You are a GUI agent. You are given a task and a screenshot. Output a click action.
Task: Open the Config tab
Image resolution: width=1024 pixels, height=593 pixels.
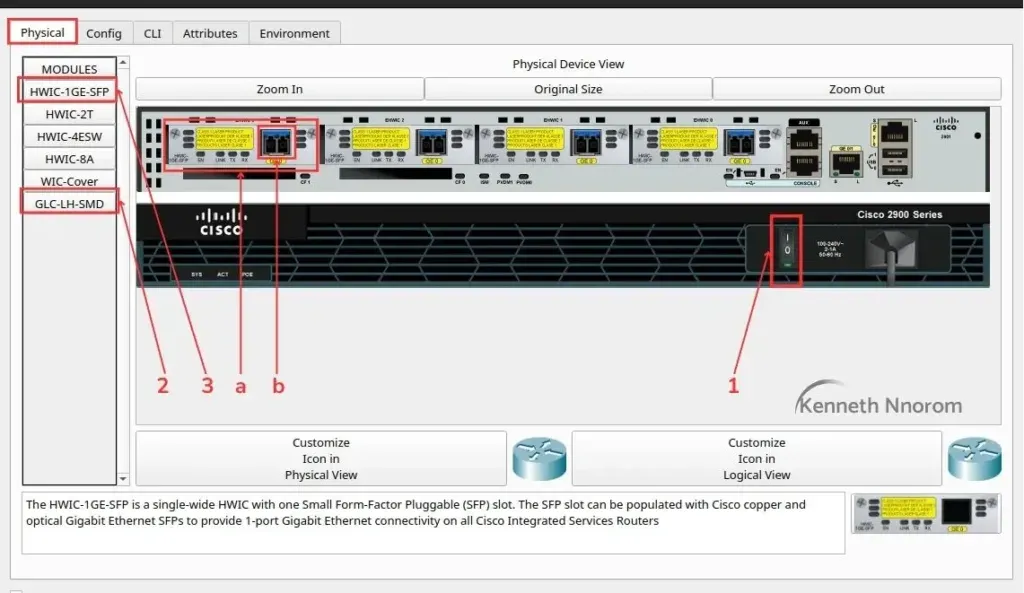pyautogui.click(x=104, y=33)
